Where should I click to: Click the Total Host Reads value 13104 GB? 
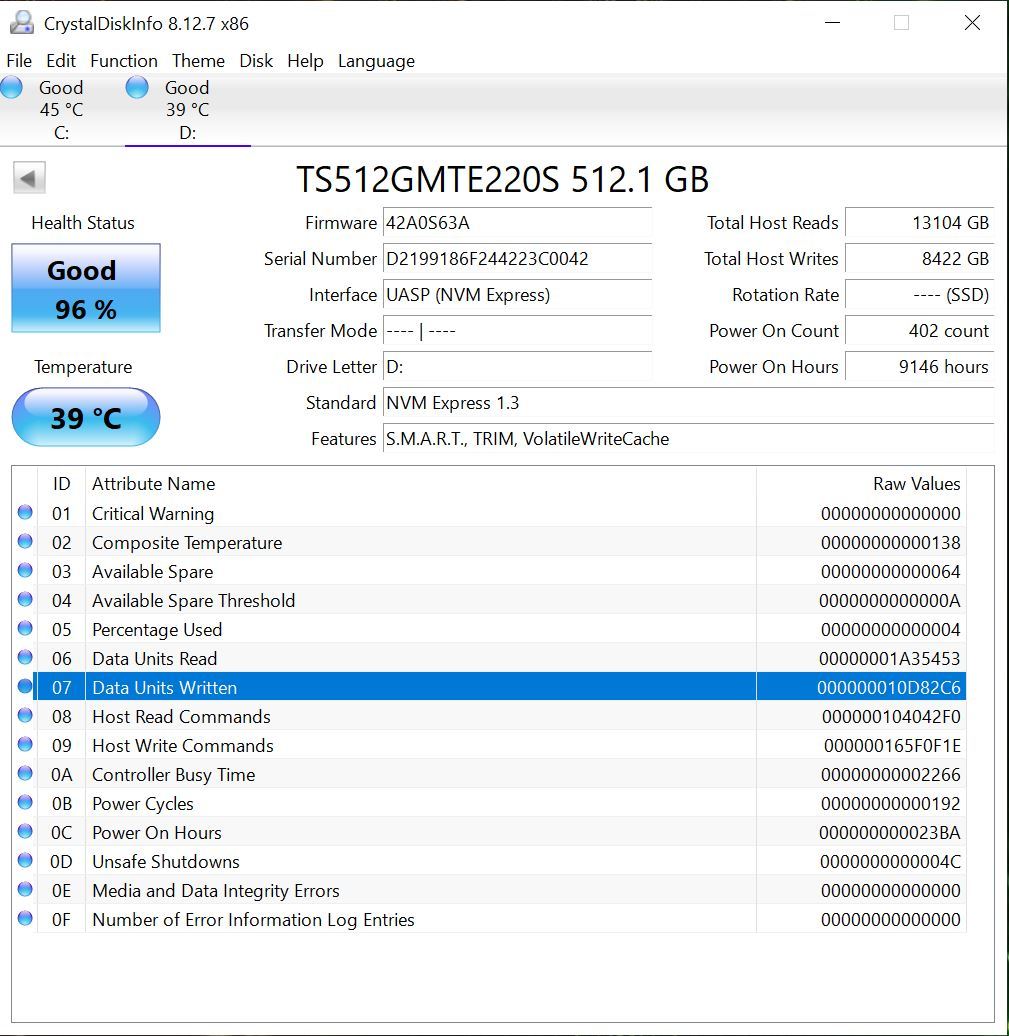pos(920,223)
